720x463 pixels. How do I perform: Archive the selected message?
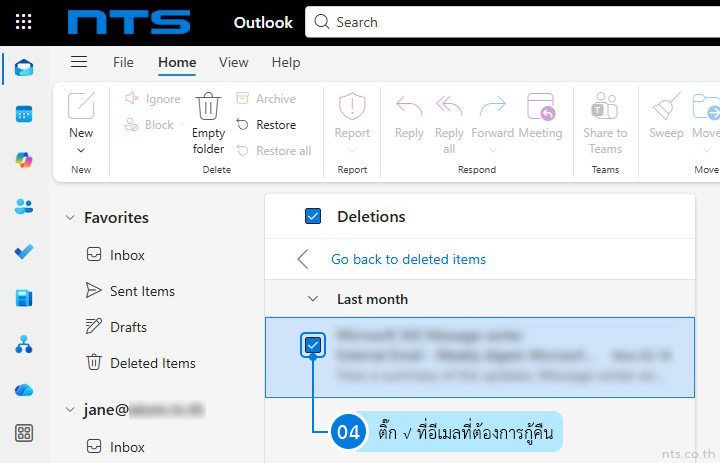coord(265,99)
